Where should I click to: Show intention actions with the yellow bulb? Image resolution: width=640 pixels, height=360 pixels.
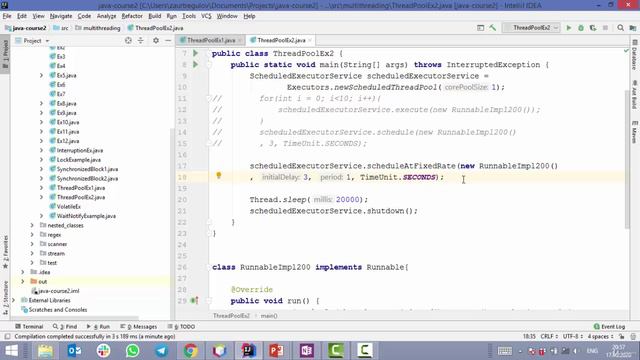pyautogui.click(x=219, y=176)
